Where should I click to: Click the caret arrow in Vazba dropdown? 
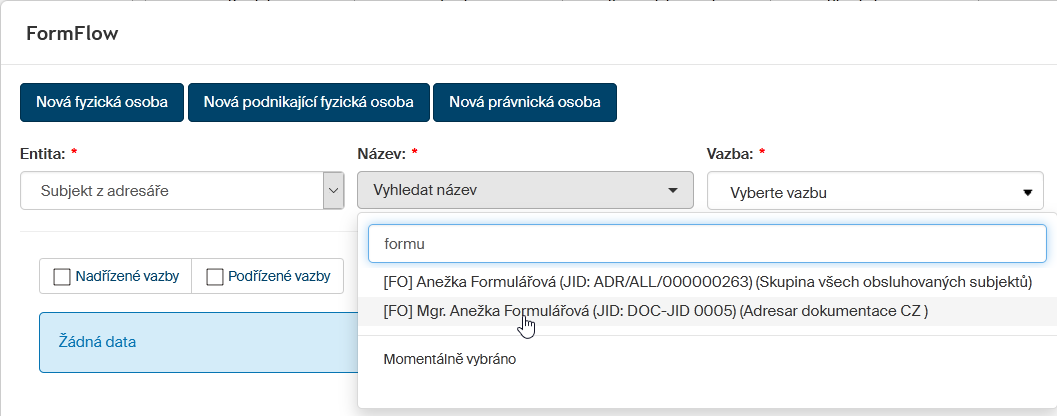pos(1026,192)
